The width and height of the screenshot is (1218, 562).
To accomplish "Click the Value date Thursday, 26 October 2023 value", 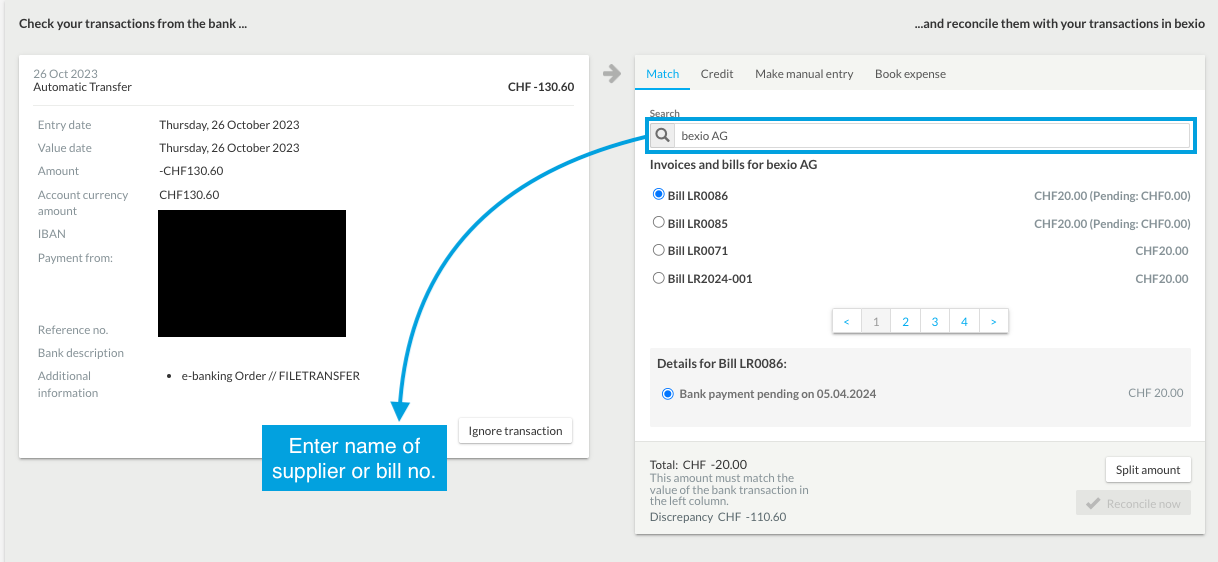I will (x=229, y=148).
